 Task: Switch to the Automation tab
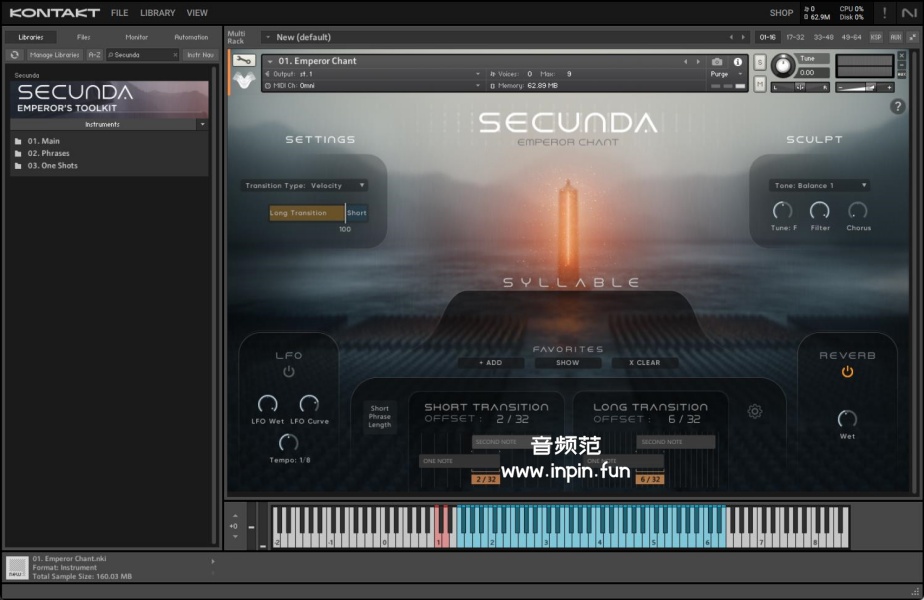[x=191, y=37]
